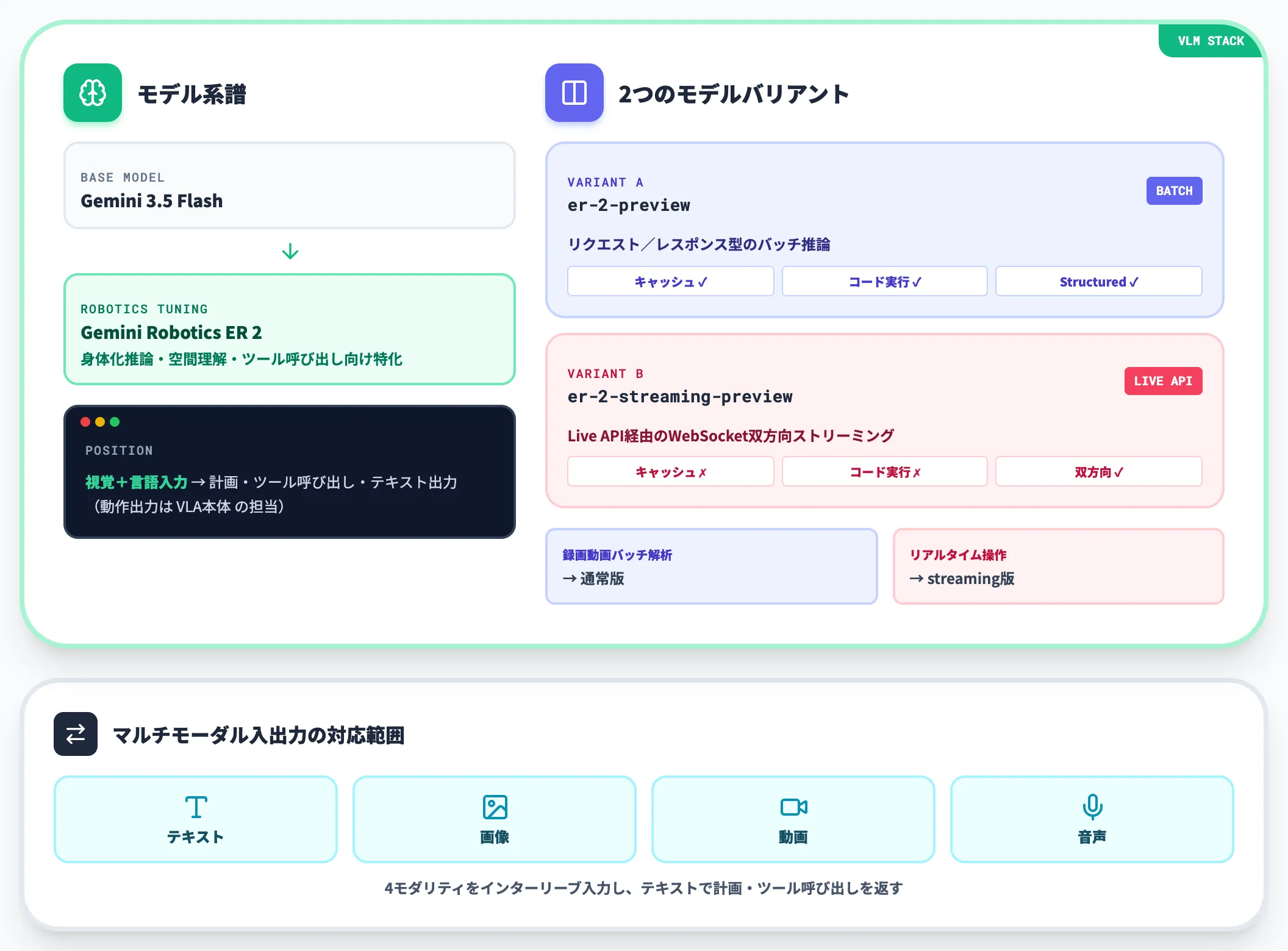Click the microphone icon in 音声 card

click(1092, 807)
